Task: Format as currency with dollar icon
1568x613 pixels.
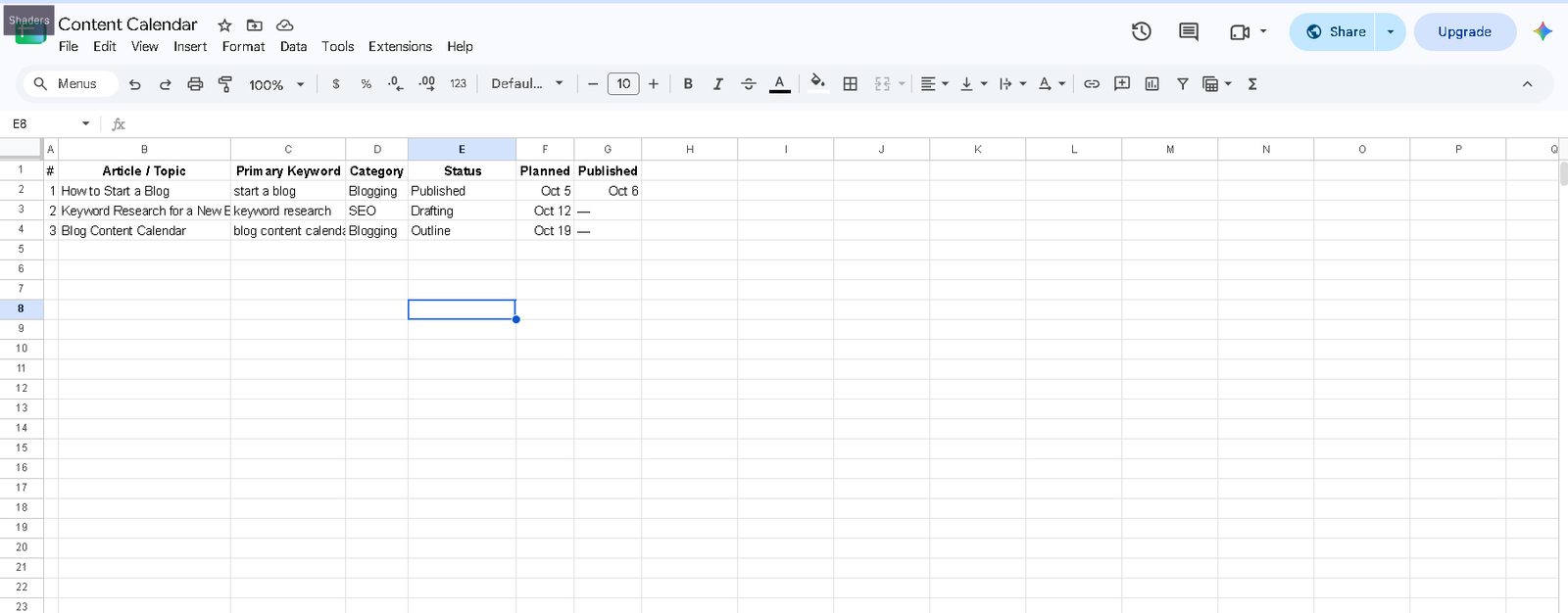Action: tap(336, 84)
